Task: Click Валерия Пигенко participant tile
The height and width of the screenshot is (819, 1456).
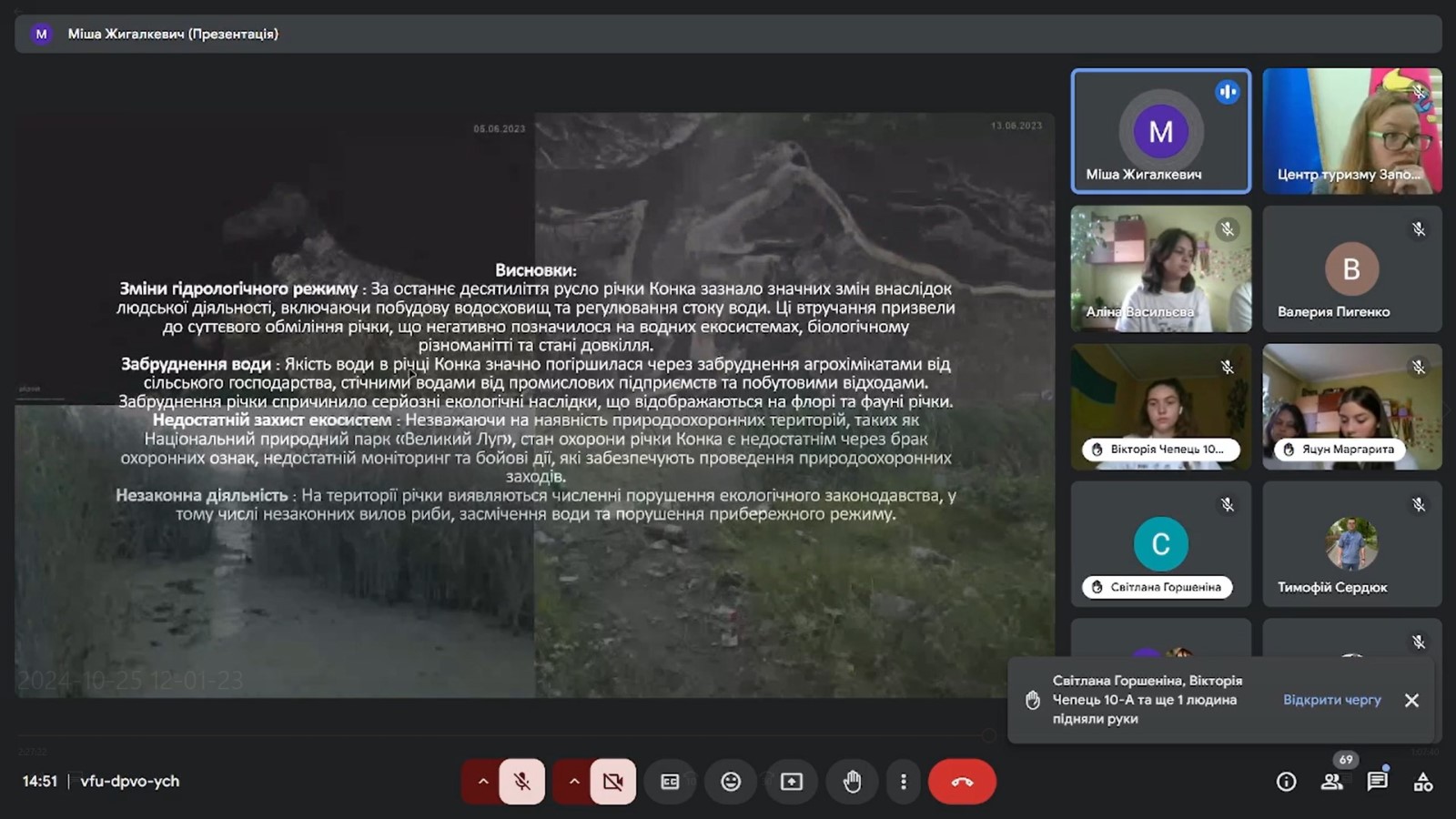Action: pyautogui.click(x=1351, y=268)
